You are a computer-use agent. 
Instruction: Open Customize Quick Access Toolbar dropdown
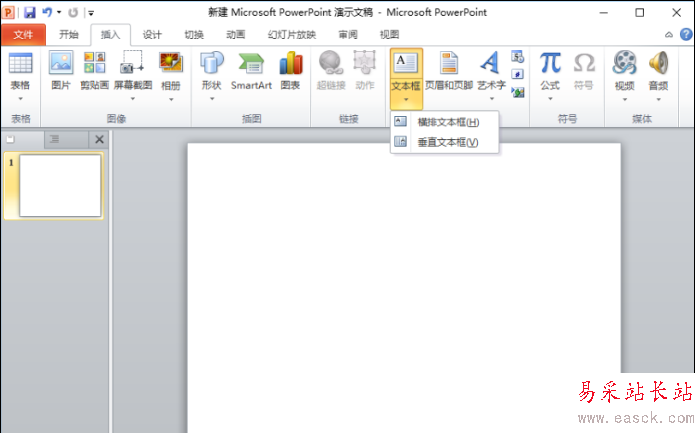(91, 13)
